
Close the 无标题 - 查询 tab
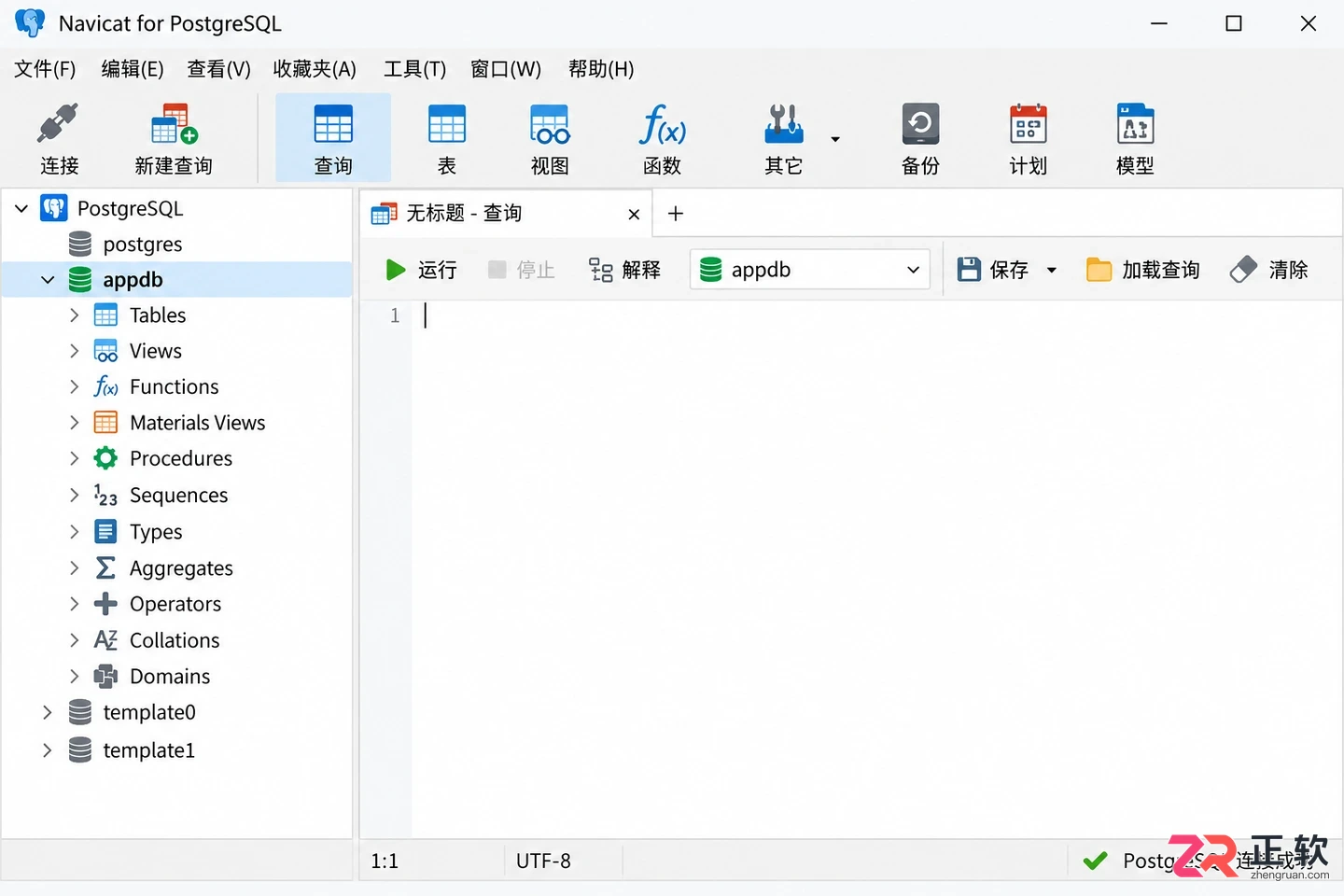(634, 215)
